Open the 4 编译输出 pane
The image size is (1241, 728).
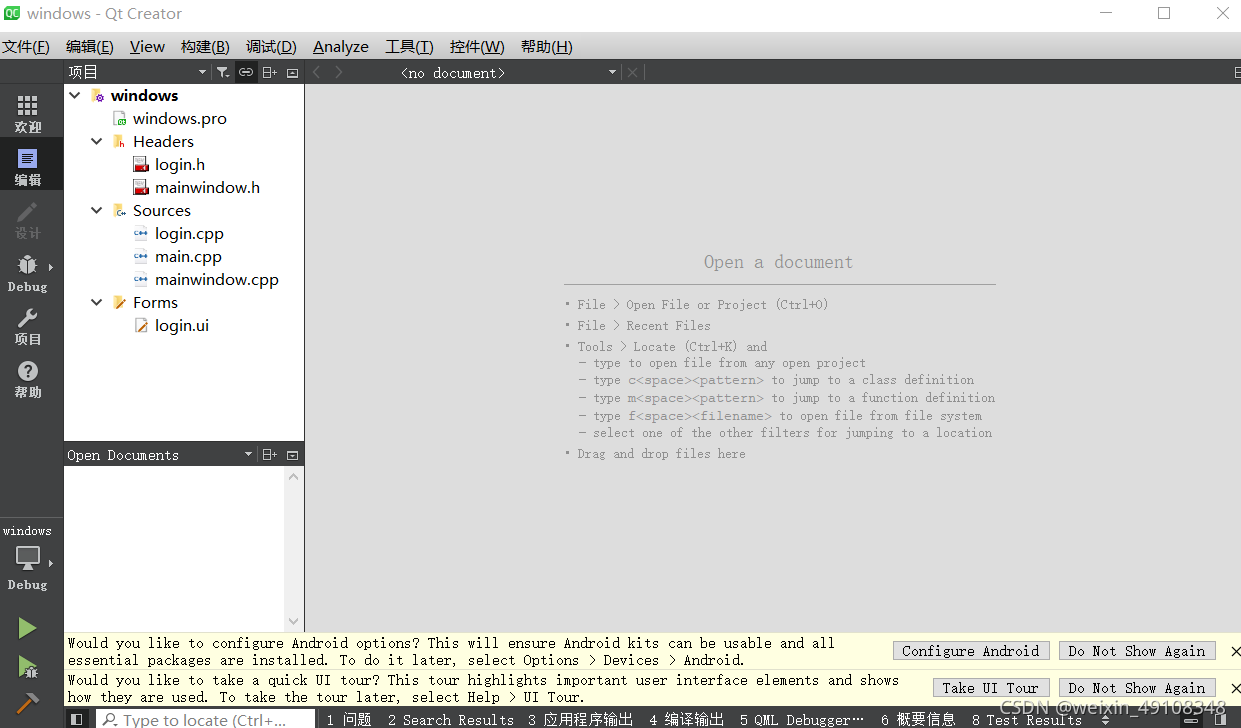[687, 719]
